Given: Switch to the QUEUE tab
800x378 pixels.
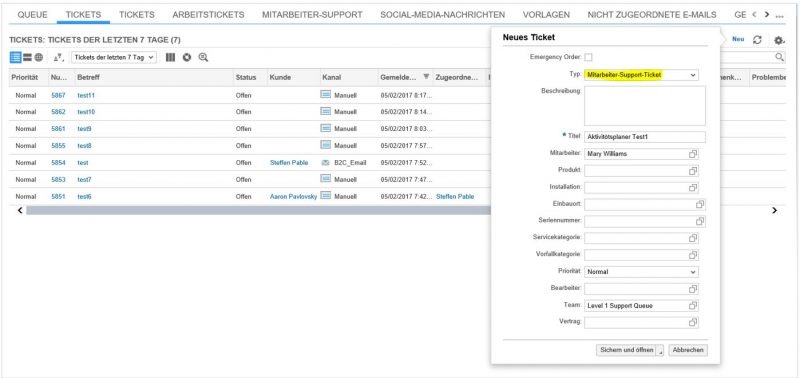Looking at the screenshot, I should click(x=33, y=15).
